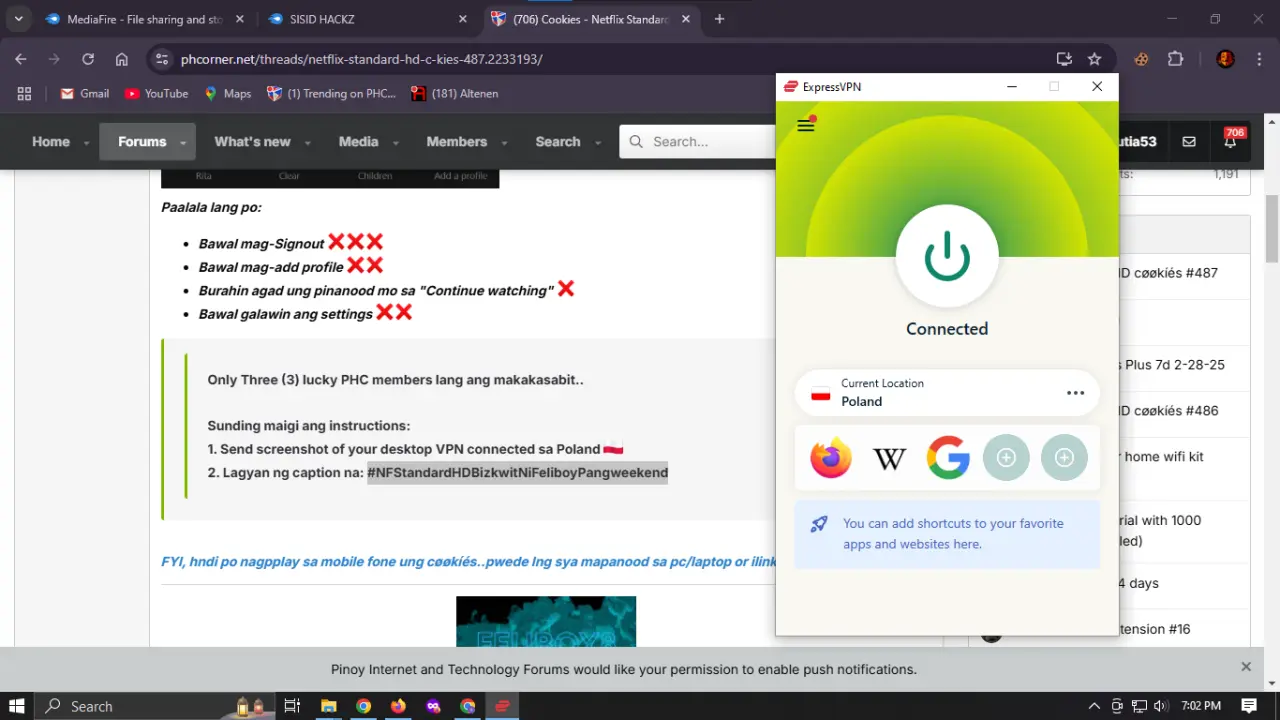This screenshot has height=720, width=1280.
Task: Expand the Search dropdown arrow in navbar
Action: coord(598,143)
